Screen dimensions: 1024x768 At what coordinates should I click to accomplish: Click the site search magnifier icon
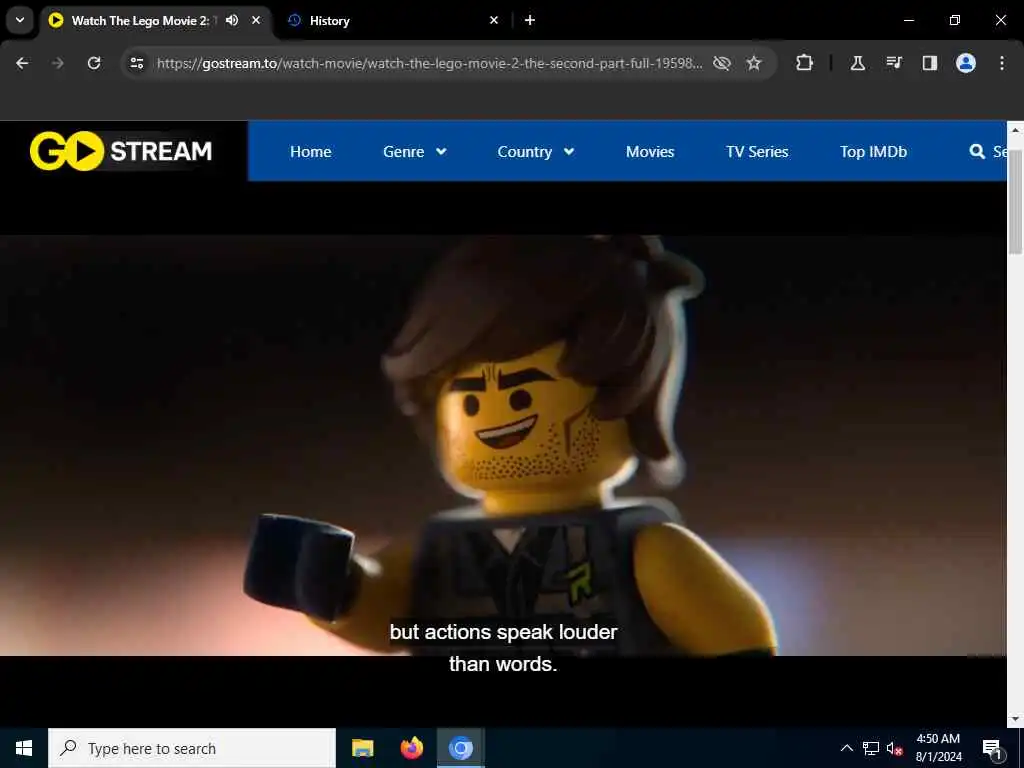[x=977, y=152]
